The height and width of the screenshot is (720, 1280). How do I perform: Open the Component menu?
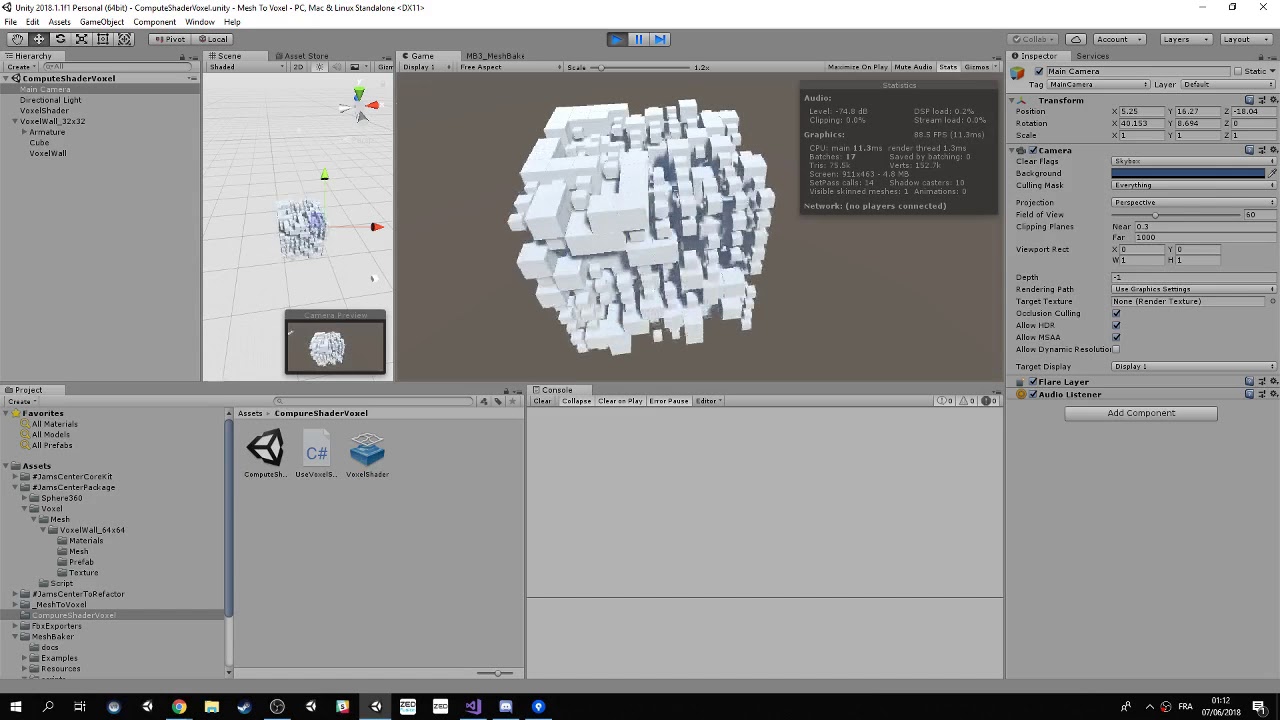[x=154, y=22]
